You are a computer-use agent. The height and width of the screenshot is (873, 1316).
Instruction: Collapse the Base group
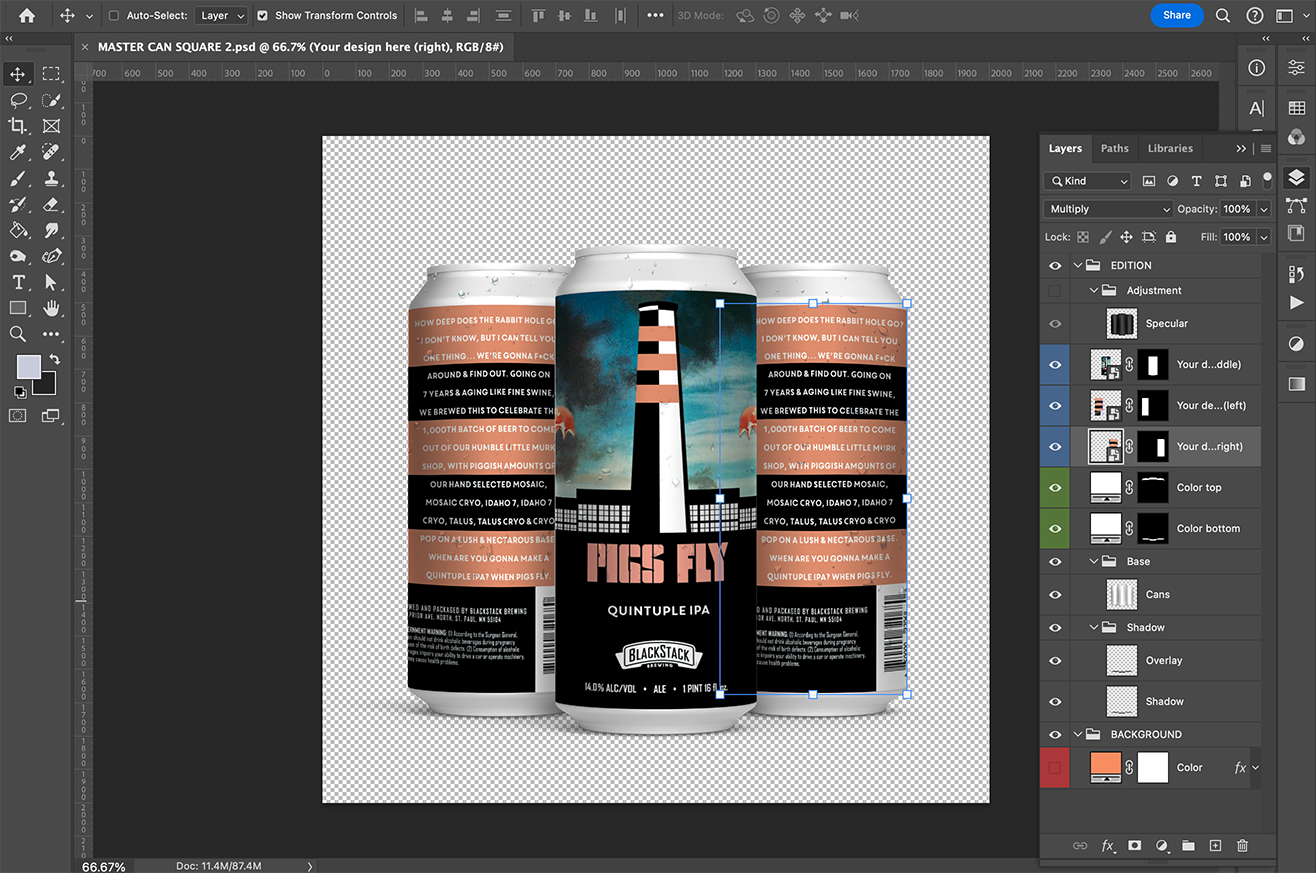[x=1094, y=561]
